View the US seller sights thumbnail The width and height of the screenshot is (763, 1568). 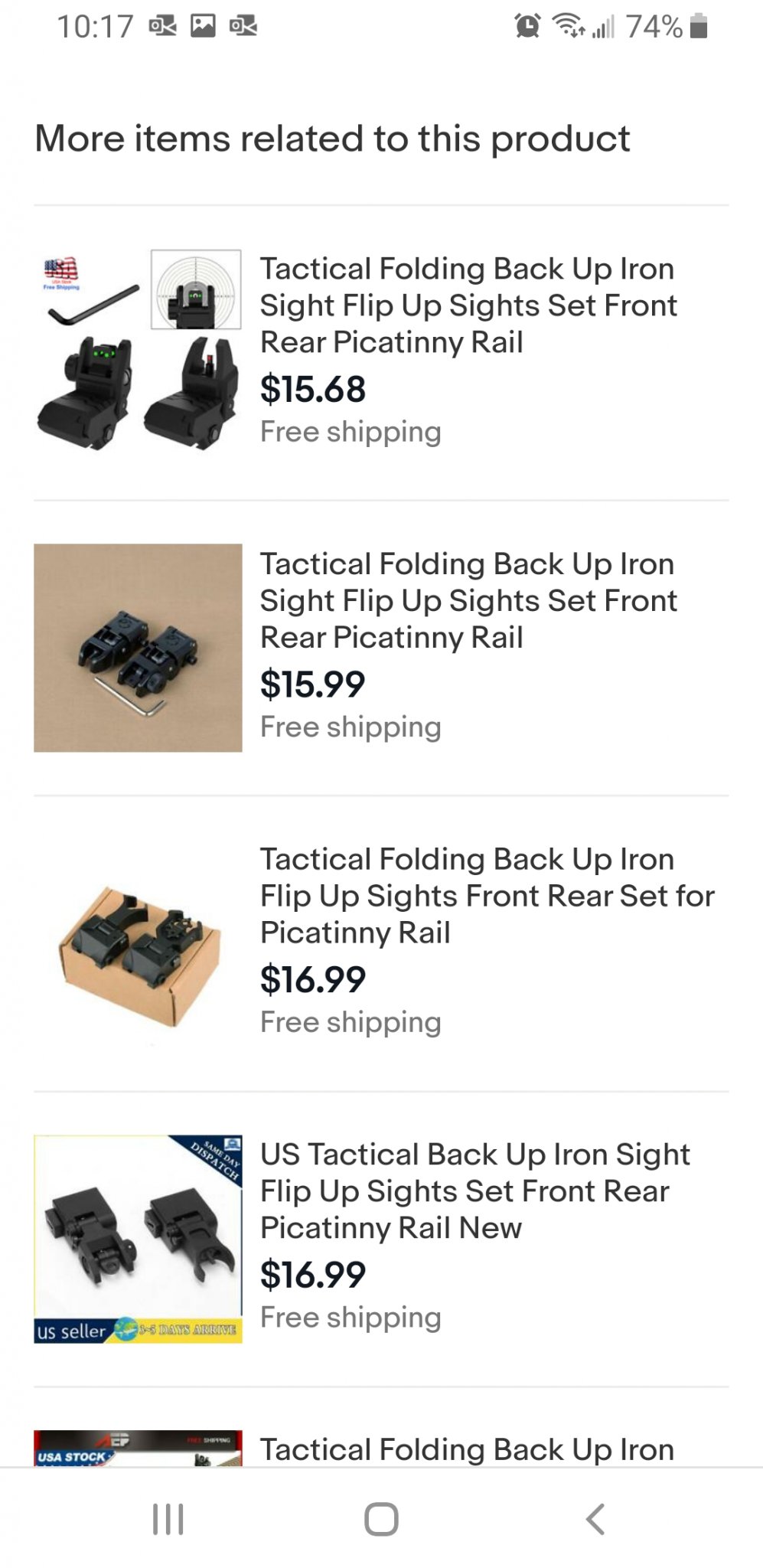pyautogui.click(x=139, y=1238)
